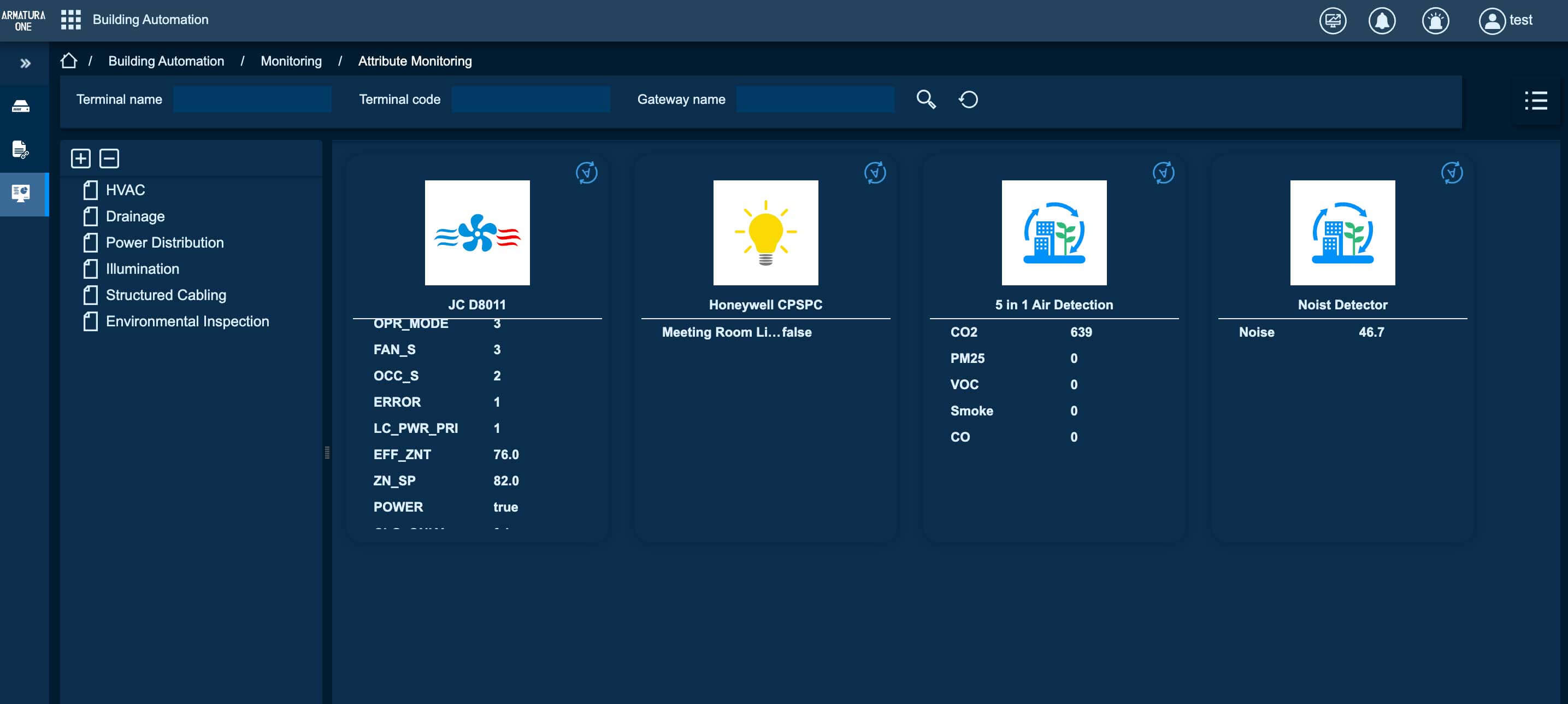Expand all tree nodes with plus icon
The height and width of the screenshot is (704, 1568).
point(80,159)
